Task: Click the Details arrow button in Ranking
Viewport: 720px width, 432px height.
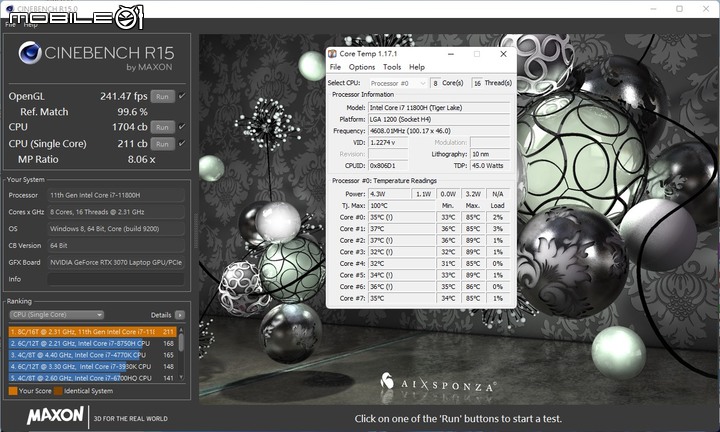Action: point(180,315)
